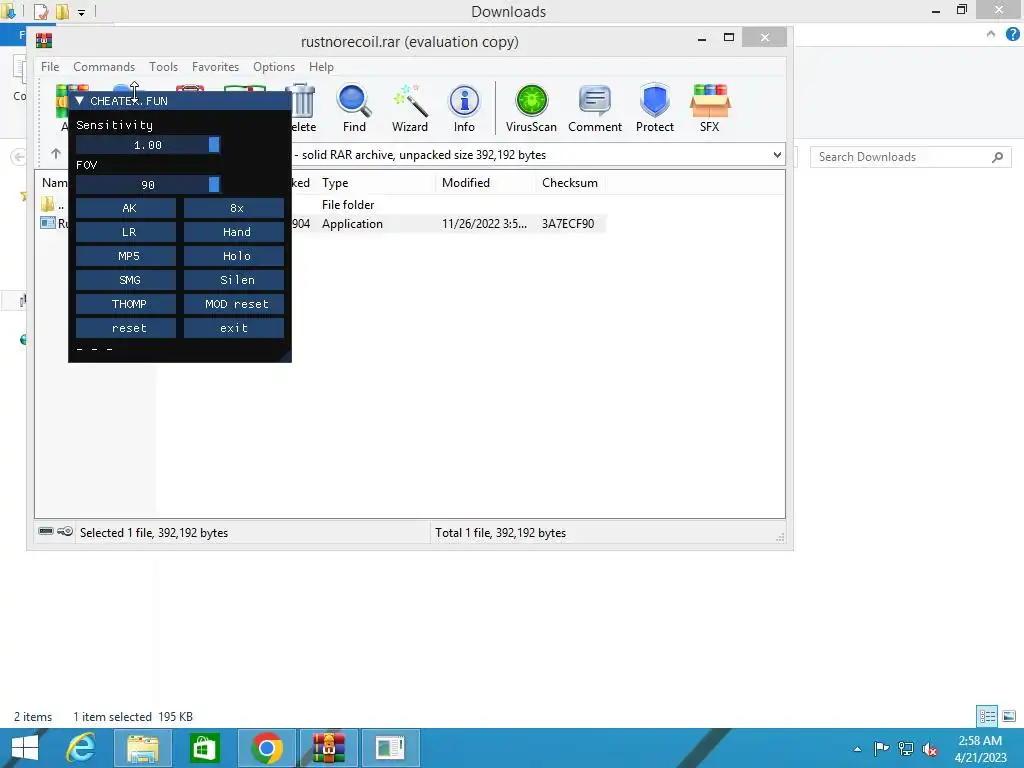Click the 8x button
1024x768 pixels.
(x=234, y=208)
